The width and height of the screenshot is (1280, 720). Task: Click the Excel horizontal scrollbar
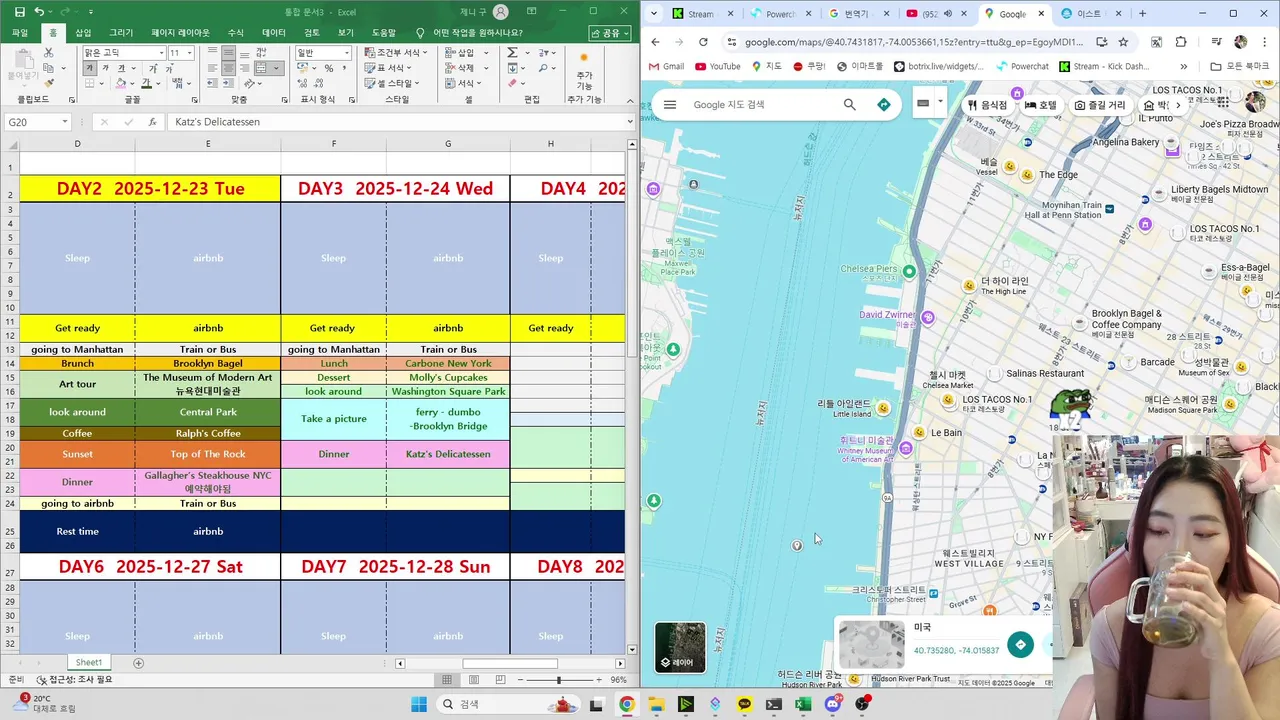[510, 664]
